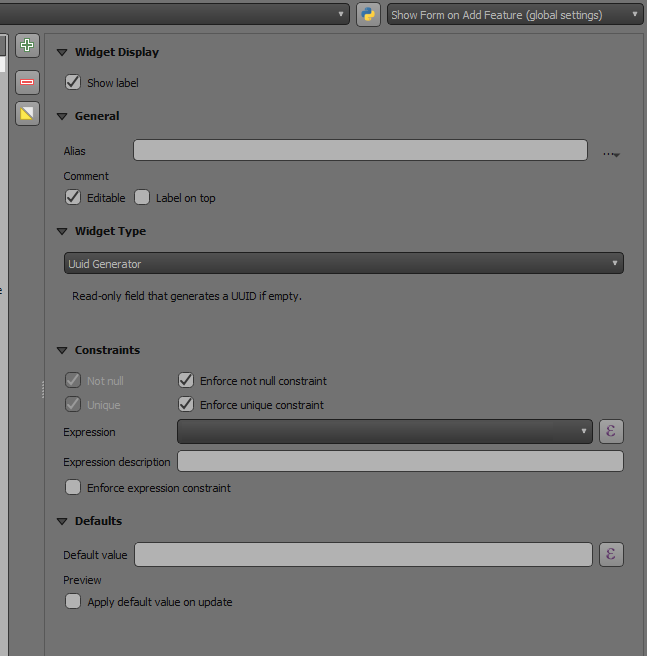Collapse the General section
The width and height of the screenshot is (647, 656).
point(62,117)
